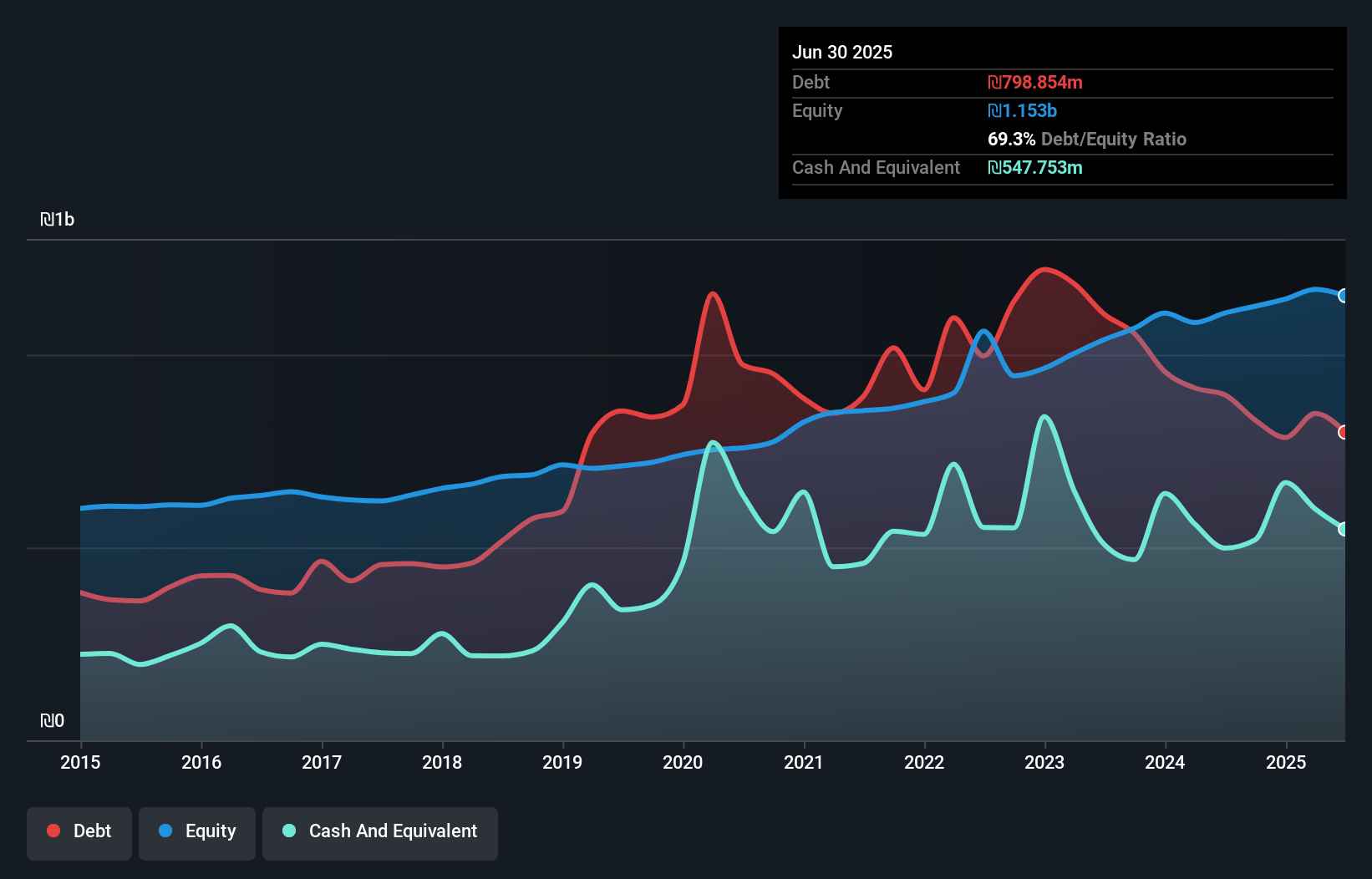The image size is (1372, 879).
Task: Click the Debt value ₪798.854m link
Action: coord(1035,82)
